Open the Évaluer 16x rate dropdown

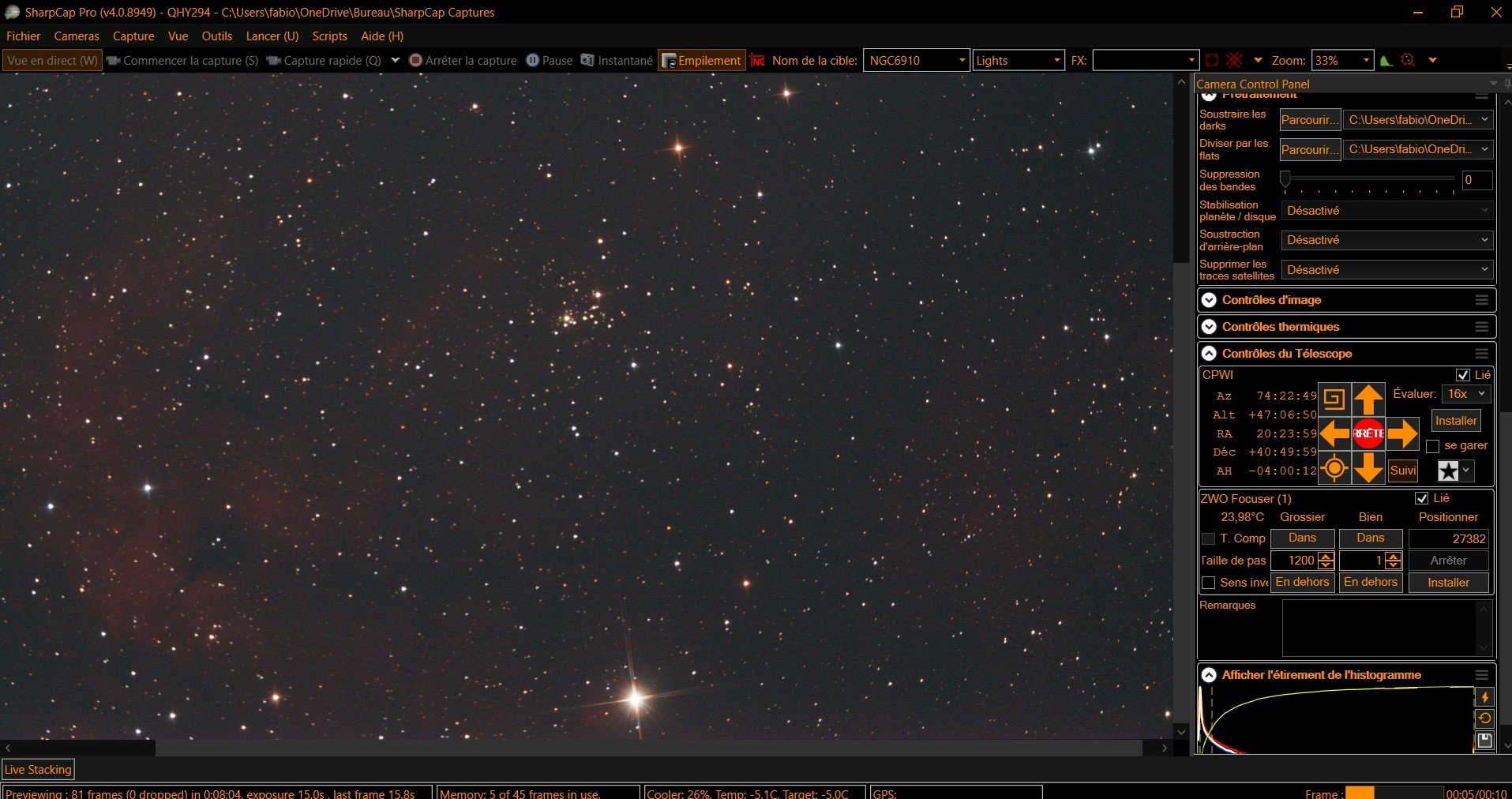coord(1465,394)
